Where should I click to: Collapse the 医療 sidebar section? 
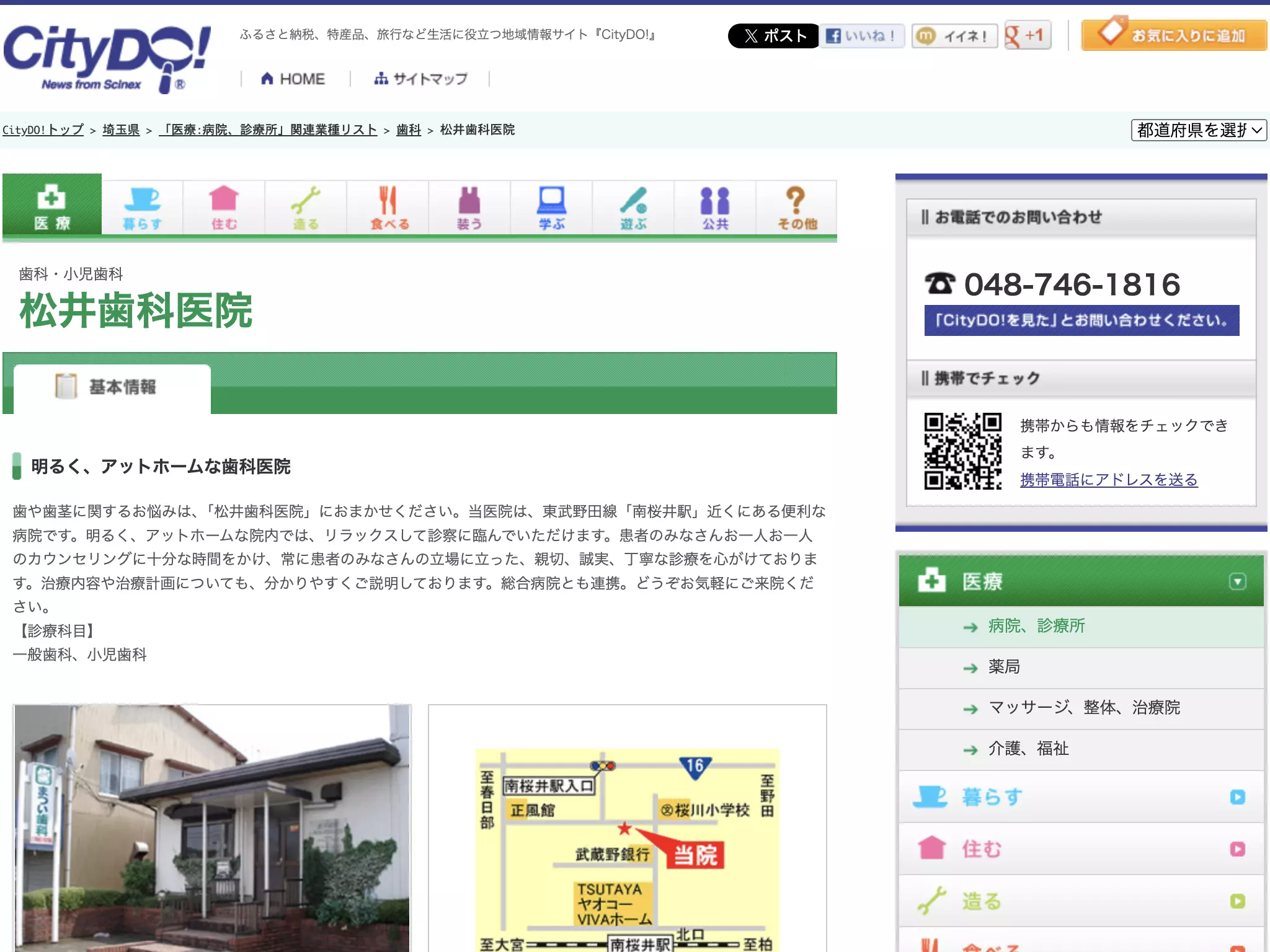point(1081,581)
